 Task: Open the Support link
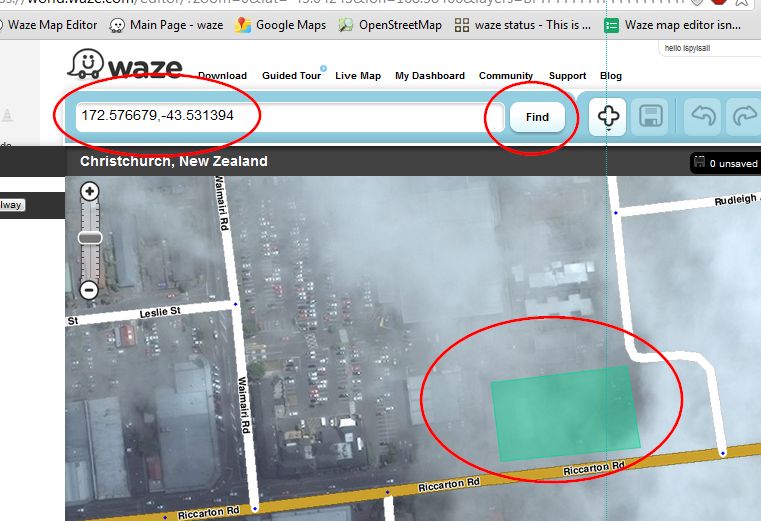tap(567, 76)
